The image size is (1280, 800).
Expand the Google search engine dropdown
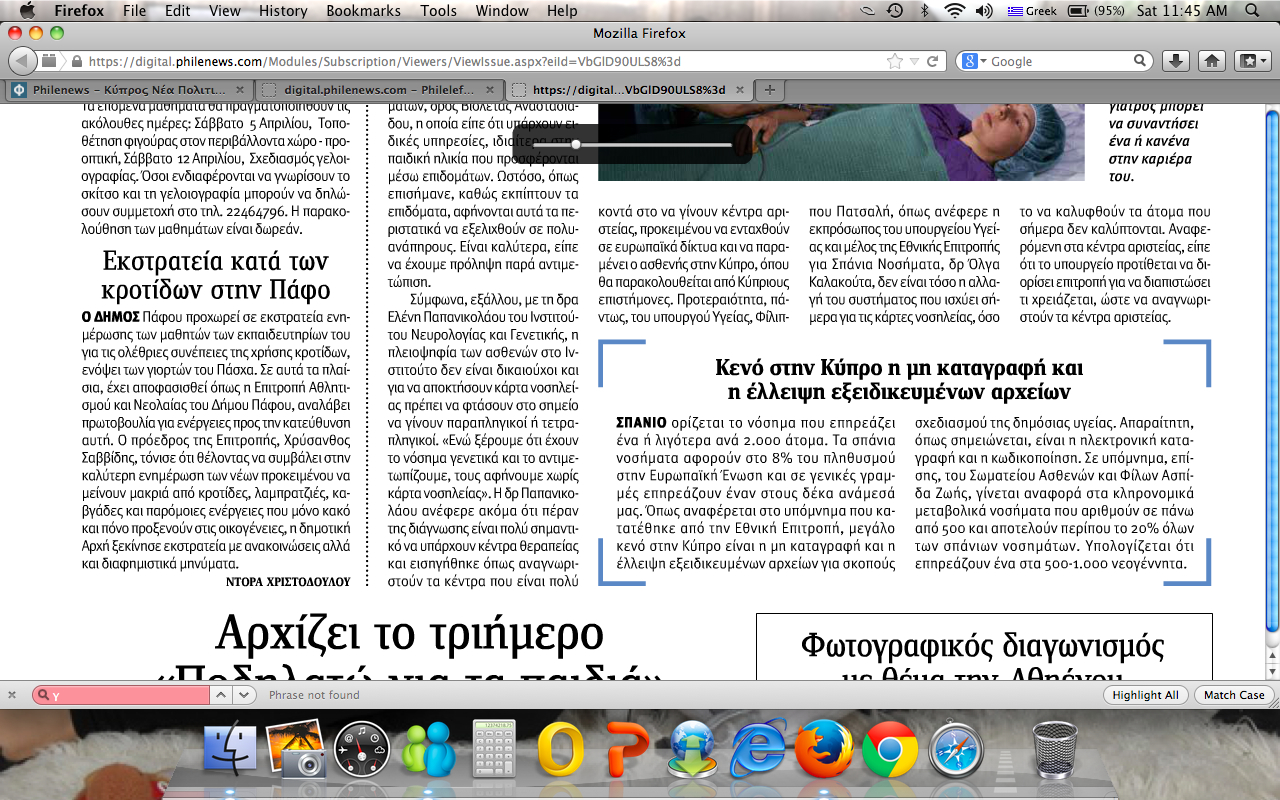(976, 61)
